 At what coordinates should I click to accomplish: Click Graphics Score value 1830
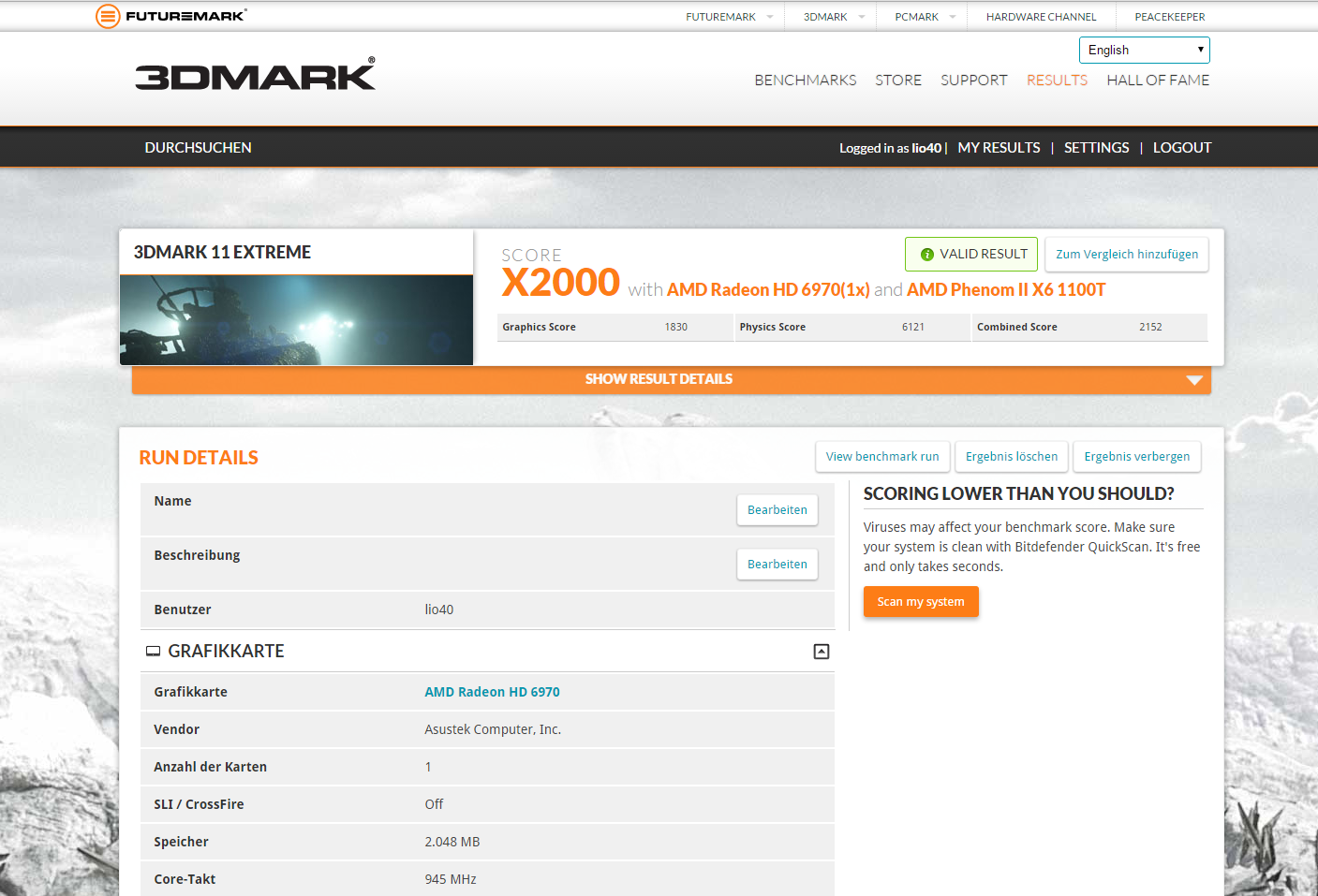(x=676, y=327)
